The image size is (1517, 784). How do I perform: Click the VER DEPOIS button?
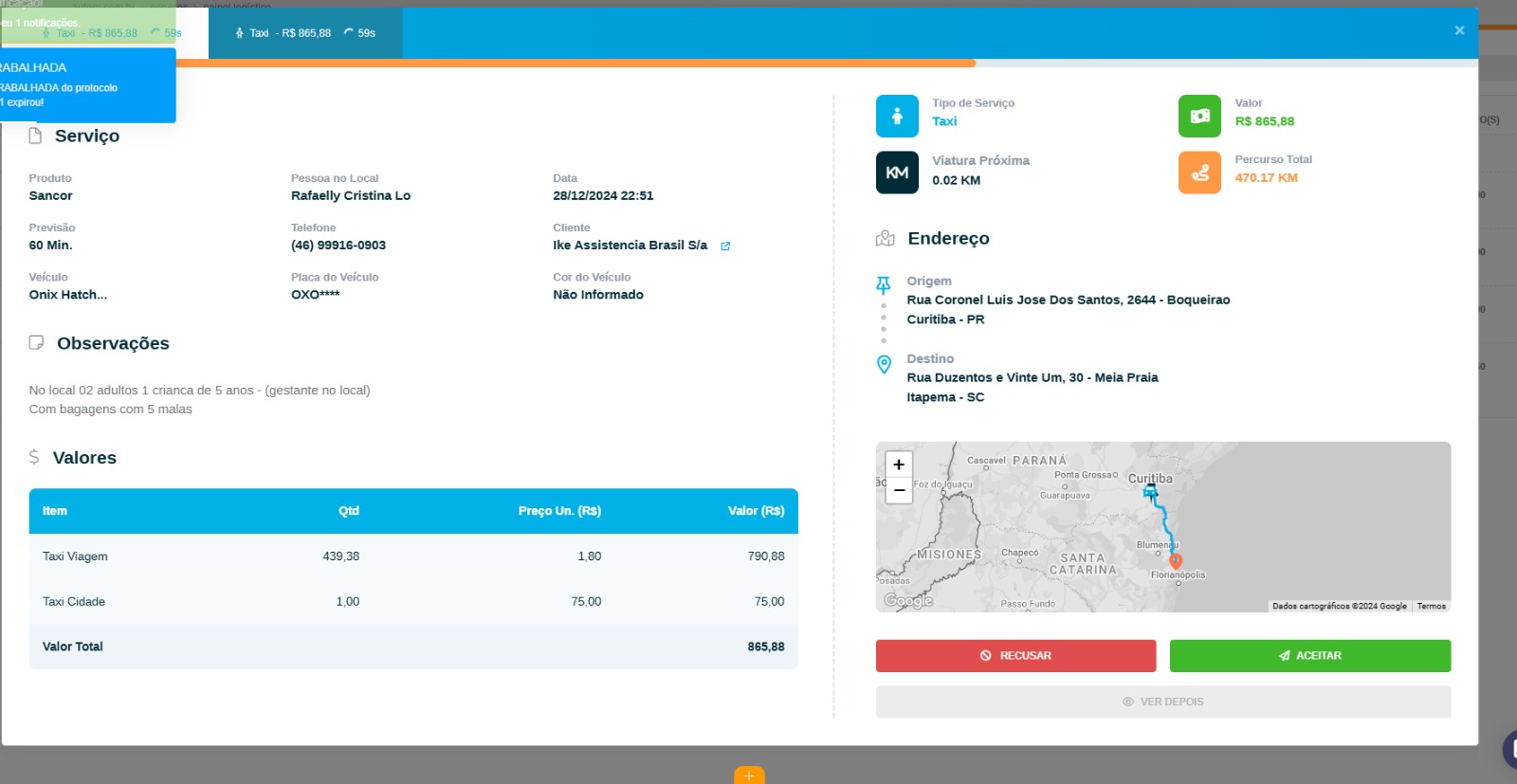click(1162, 702)
